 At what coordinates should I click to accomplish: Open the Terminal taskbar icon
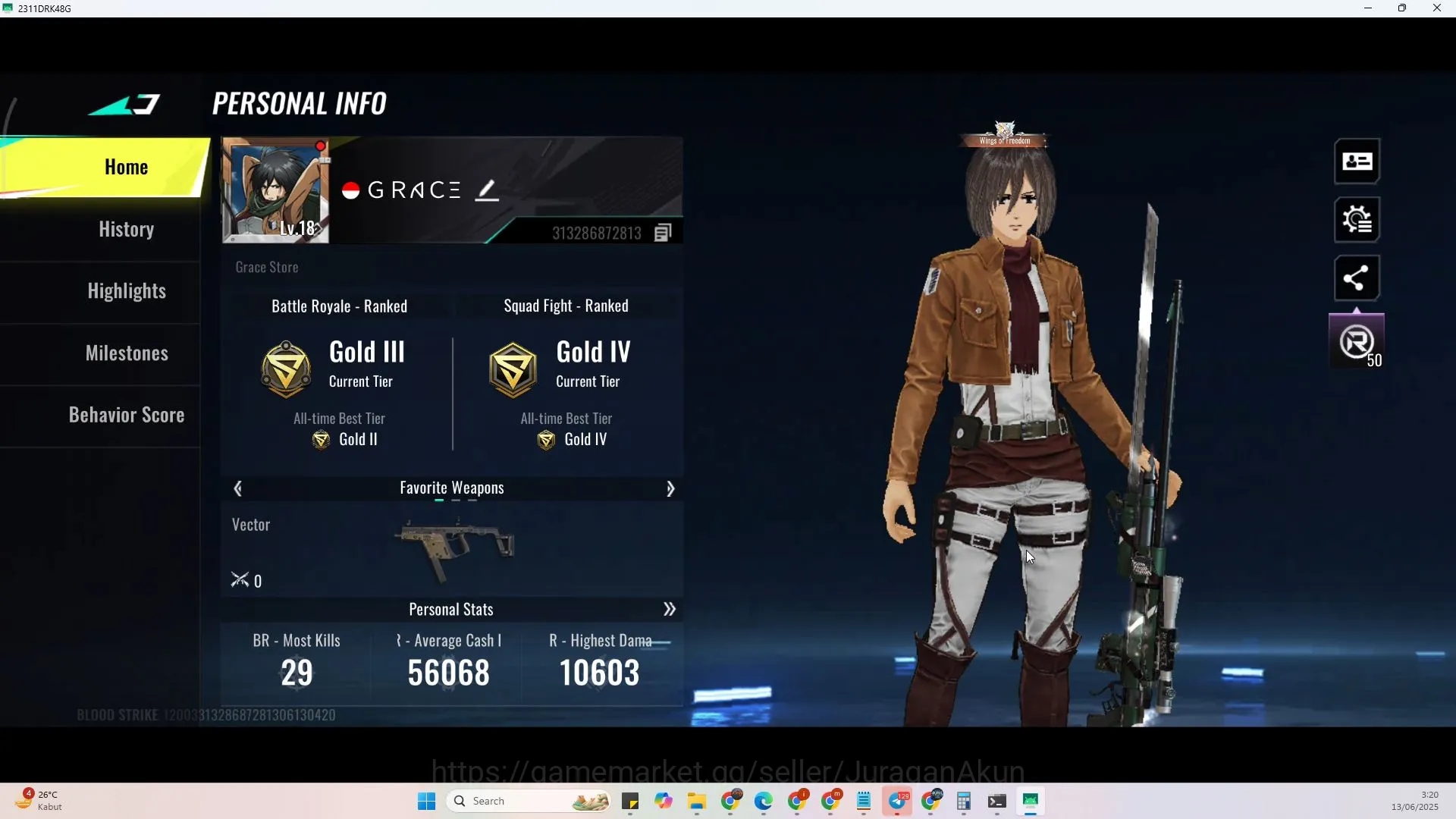coord(997,802)
